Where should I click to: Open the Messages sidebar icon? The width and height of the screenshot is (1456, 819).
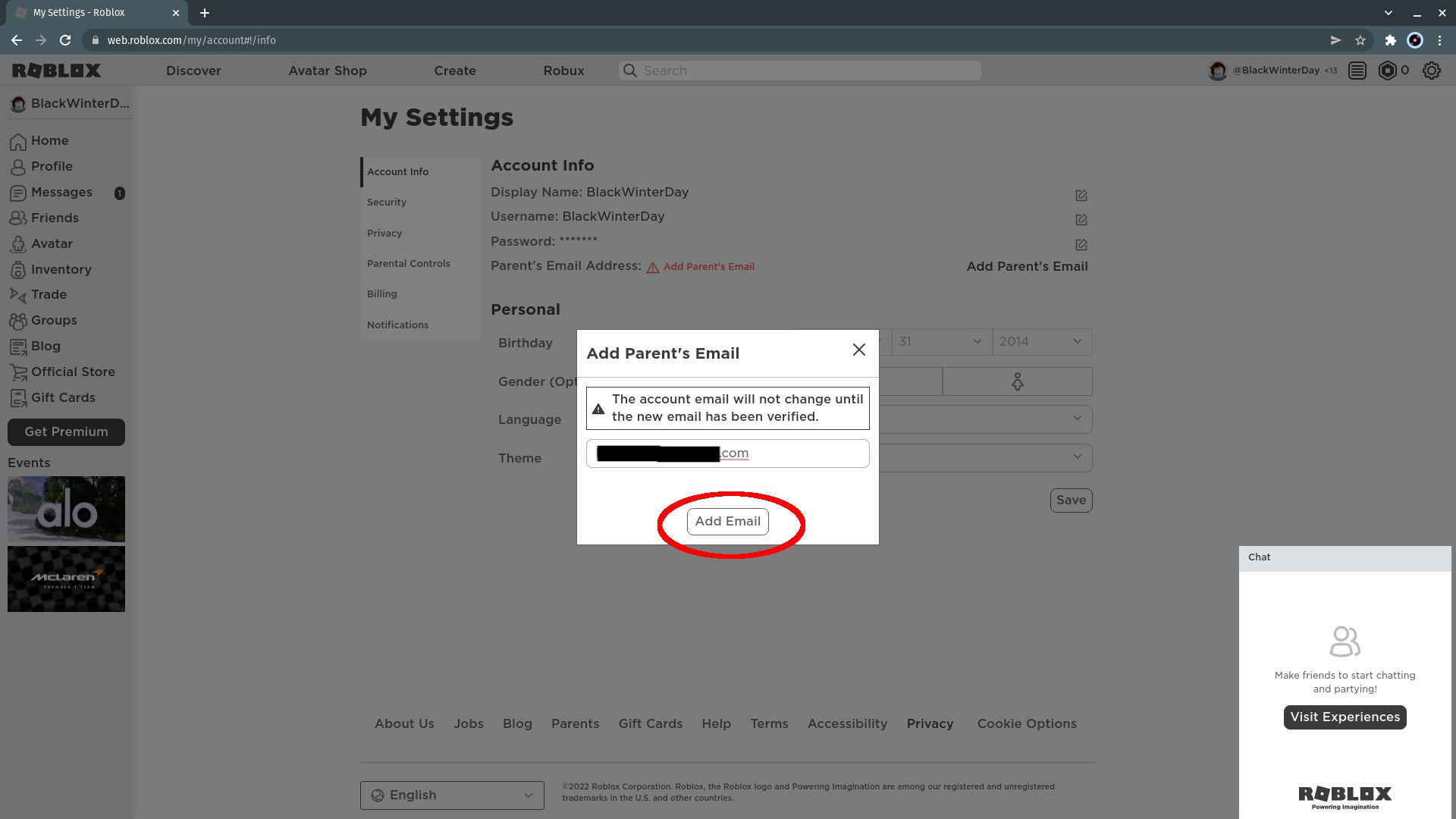(18, 193)
